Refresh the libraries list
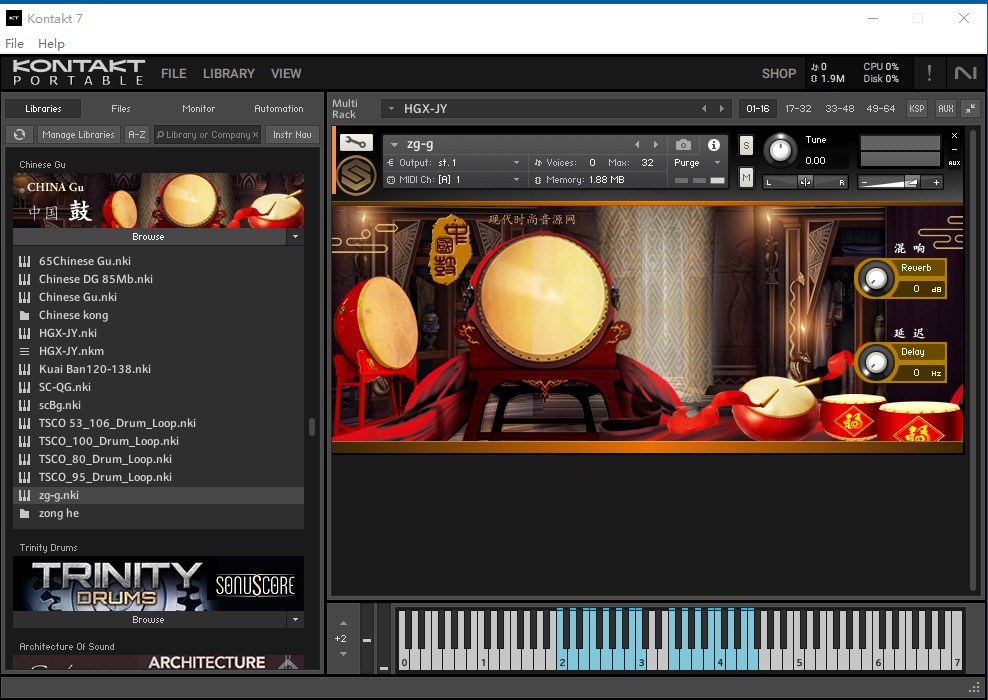 (x=20, y=134)
